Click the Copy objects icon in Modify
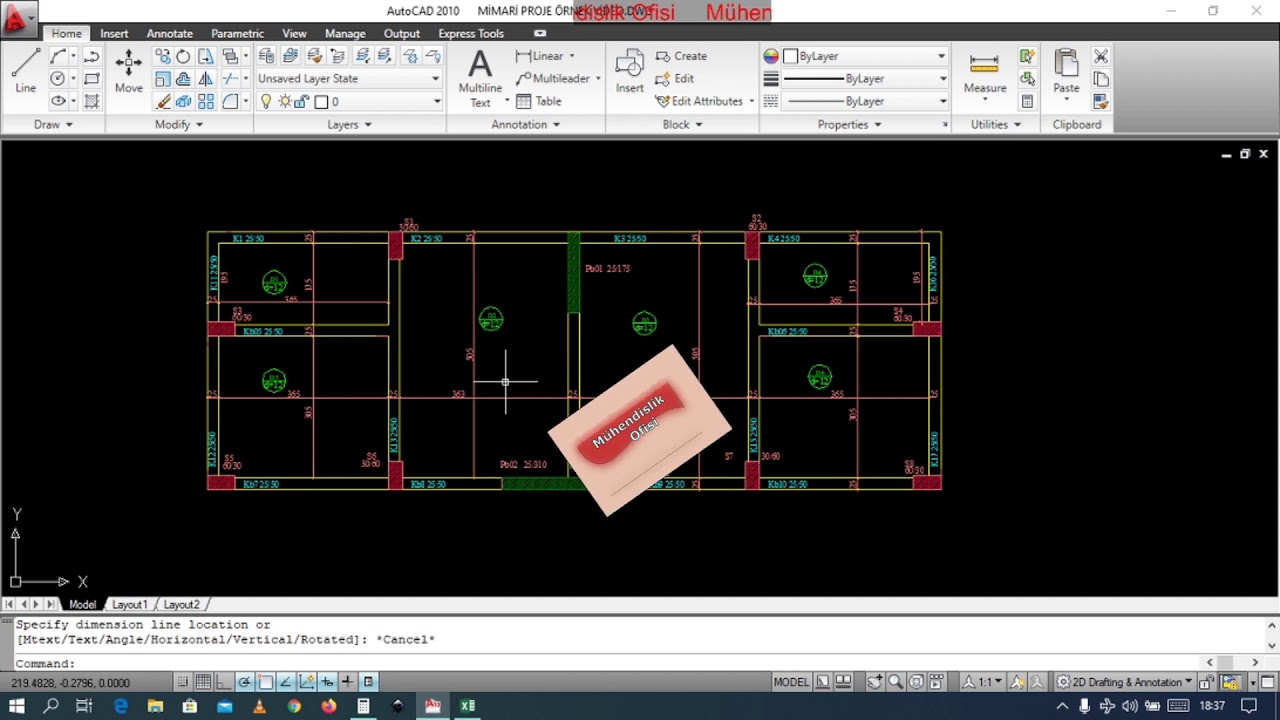Screen dimensions: 1280x720 pos(162,56)
